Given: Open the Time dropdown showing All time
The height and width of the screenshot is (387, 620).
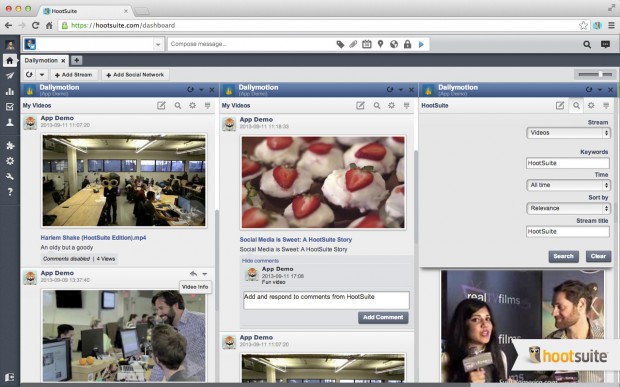Looking at the screenshot, I should 568,185.
